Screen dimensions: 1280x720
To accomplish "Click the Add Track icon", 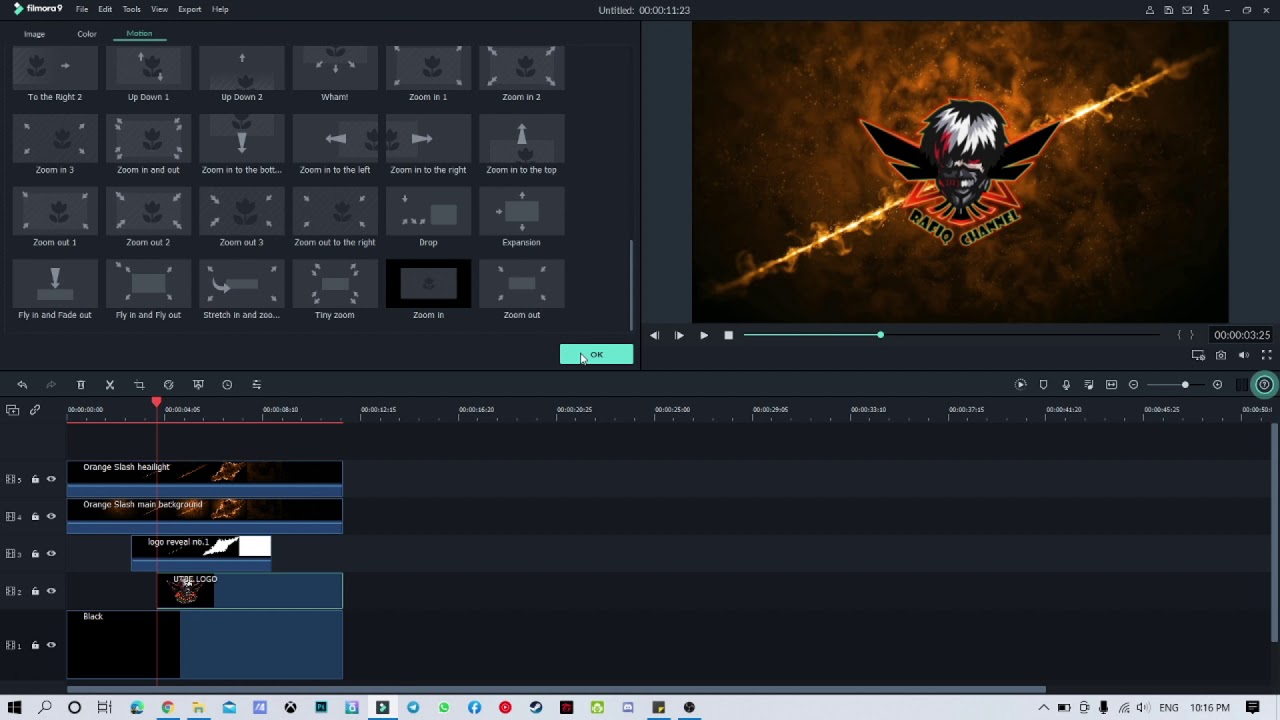I will 12,410.
